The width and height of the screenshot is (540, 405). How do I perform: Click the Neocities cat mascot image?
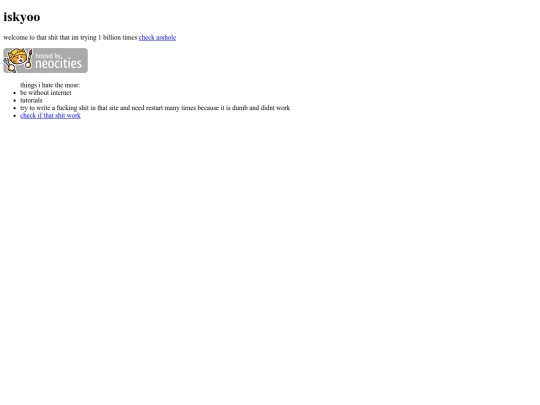pos(17,60)
